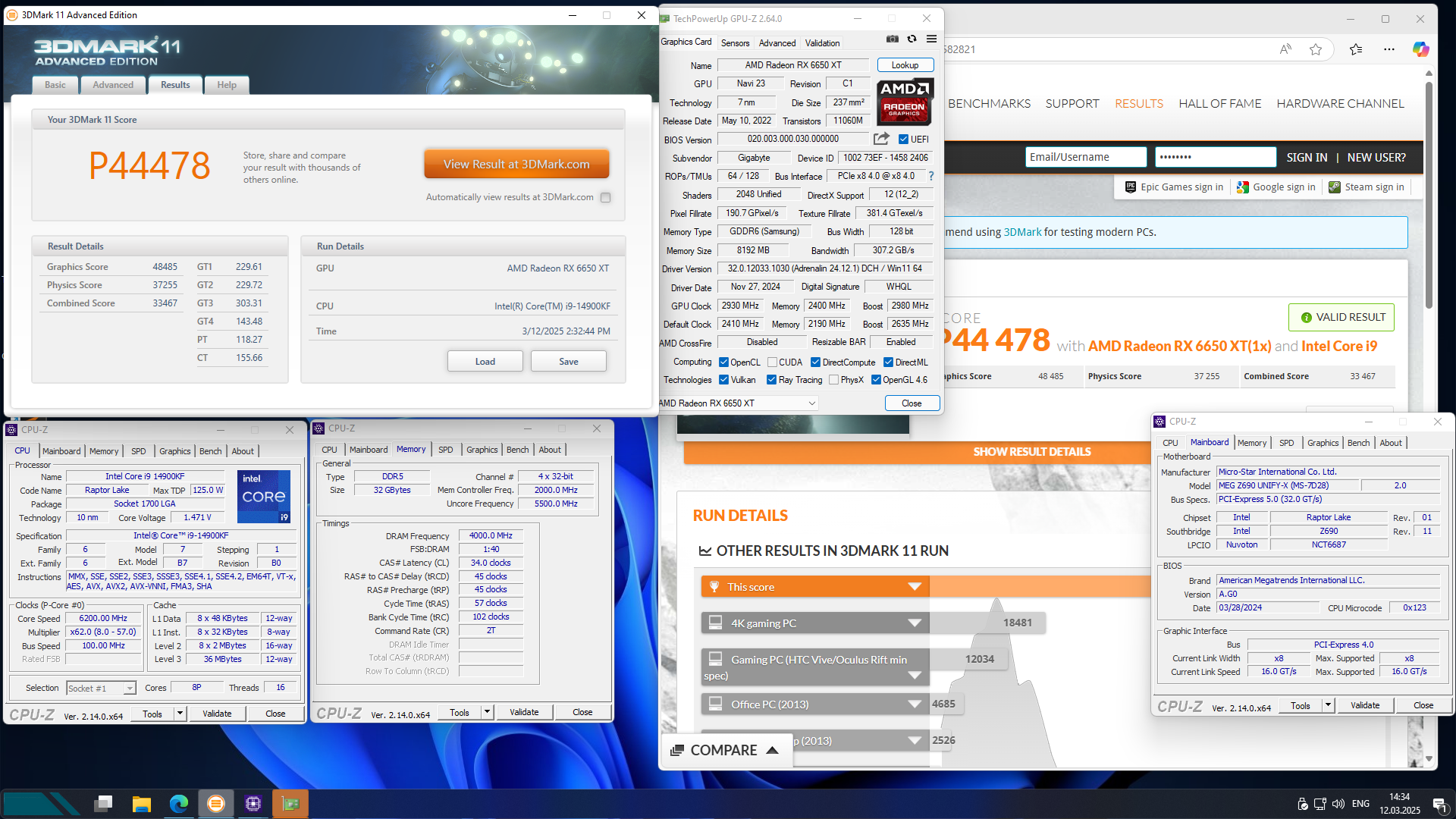Open File Explorer from the taskbar

click(141, 803)
